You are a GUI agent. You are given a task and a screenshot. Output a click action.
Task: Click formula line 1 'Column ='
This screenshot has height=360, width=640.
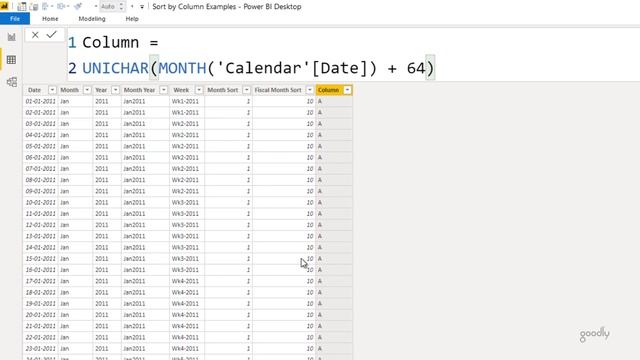(x=120, y=42)
